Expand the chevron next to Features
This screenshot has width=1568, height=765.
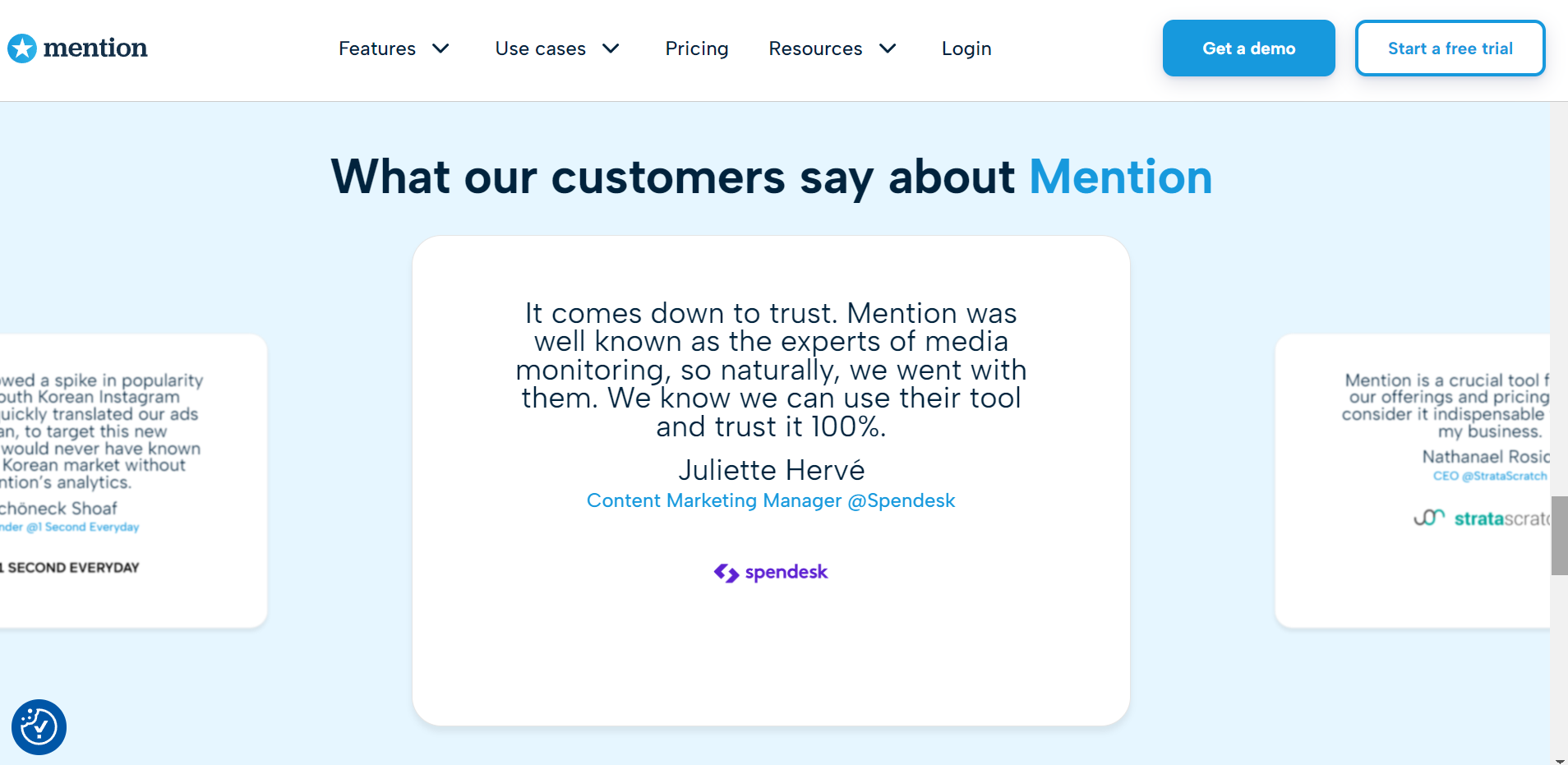click(440, 48)
